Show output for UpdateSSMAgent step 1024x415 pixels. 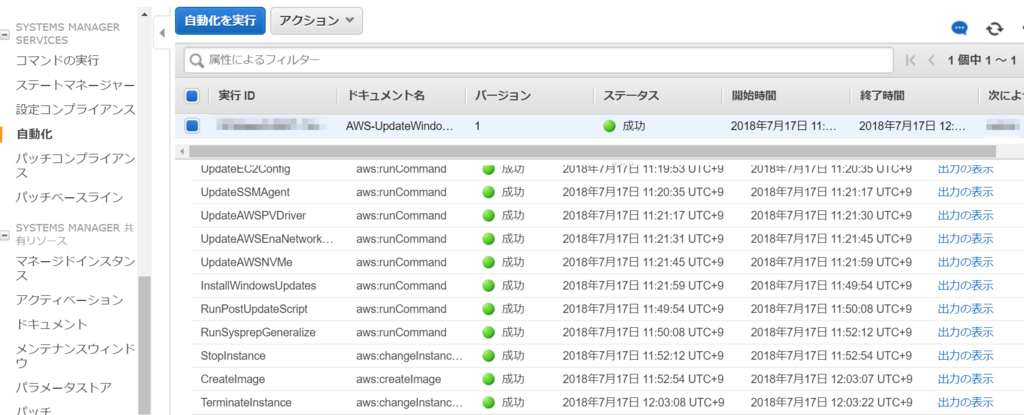click(965, 192)
